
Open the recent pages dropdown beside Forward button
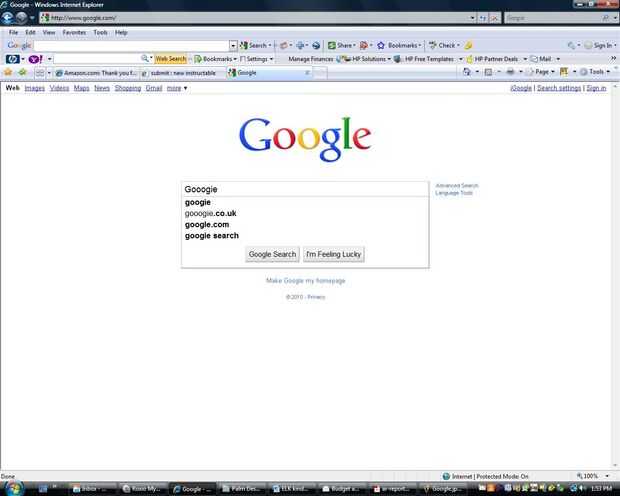pos(32,18)
